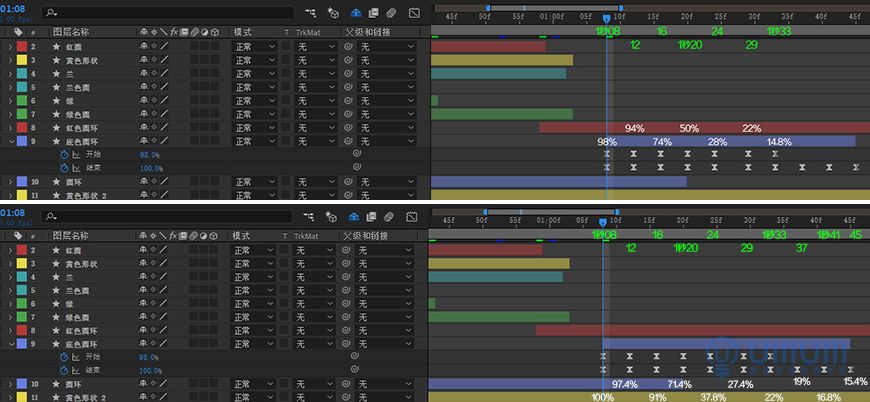Open parent dropdown for 绿色圆 in lower panel
Image resolution: width=870 pixels, height=402 pixels.
click(386, 316)
